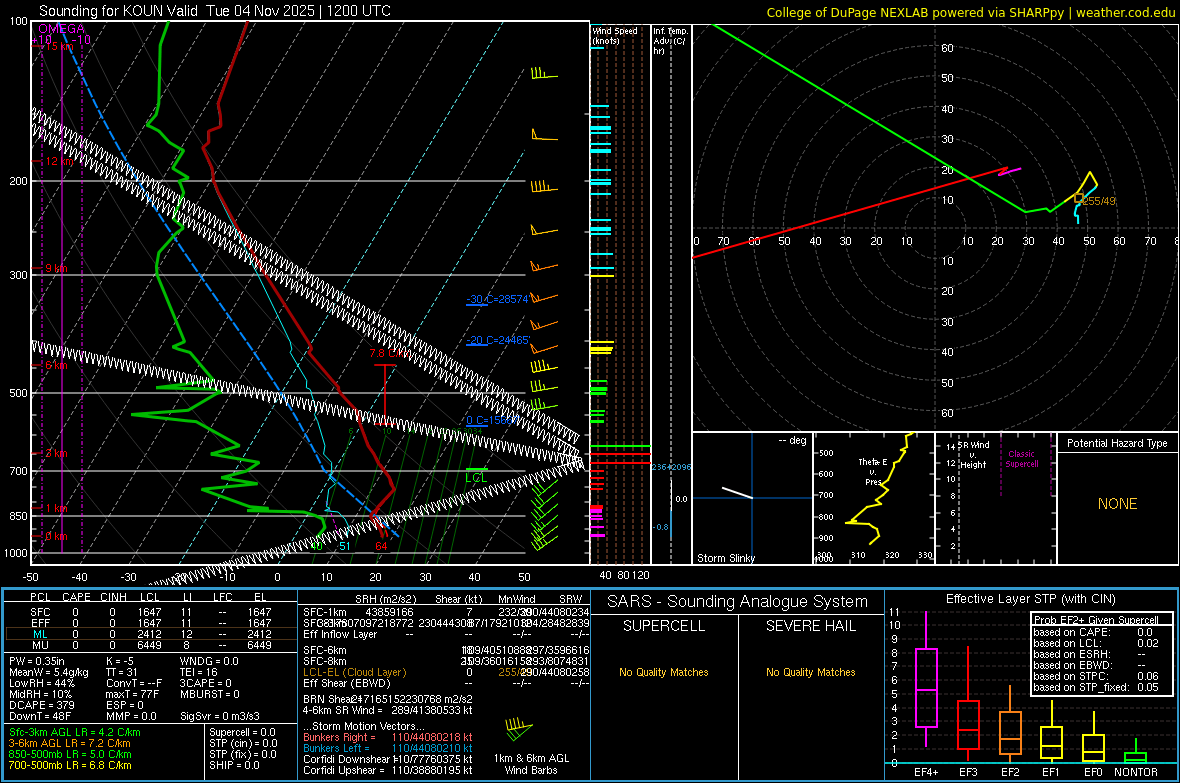Click the NONE hazard type value
The height and width of the screenshot is (783, 1180).
(x=1117, y=504)
